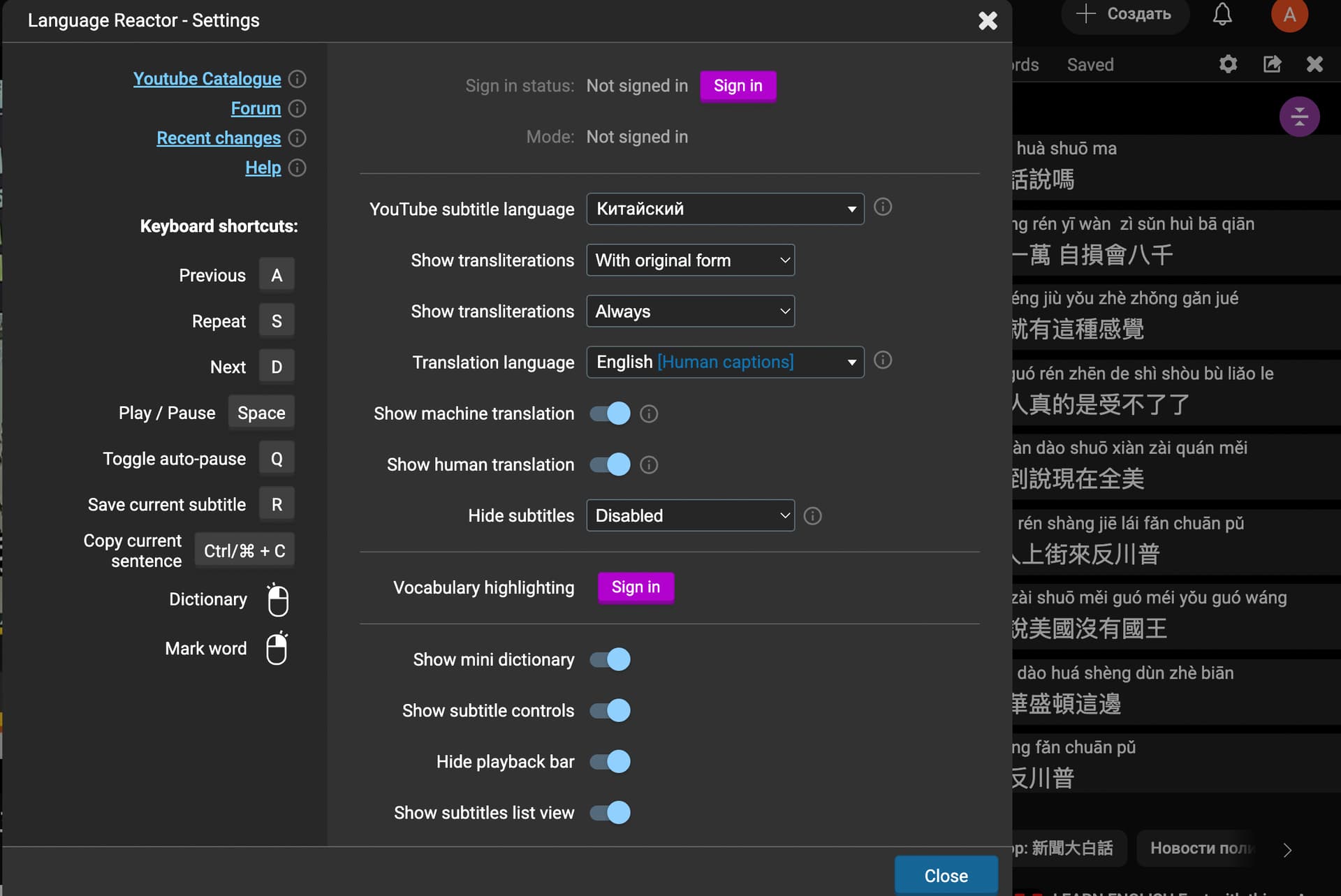Open the notifications bell icon
This screenshot has height=896, width=1341.
point(1222,14)
